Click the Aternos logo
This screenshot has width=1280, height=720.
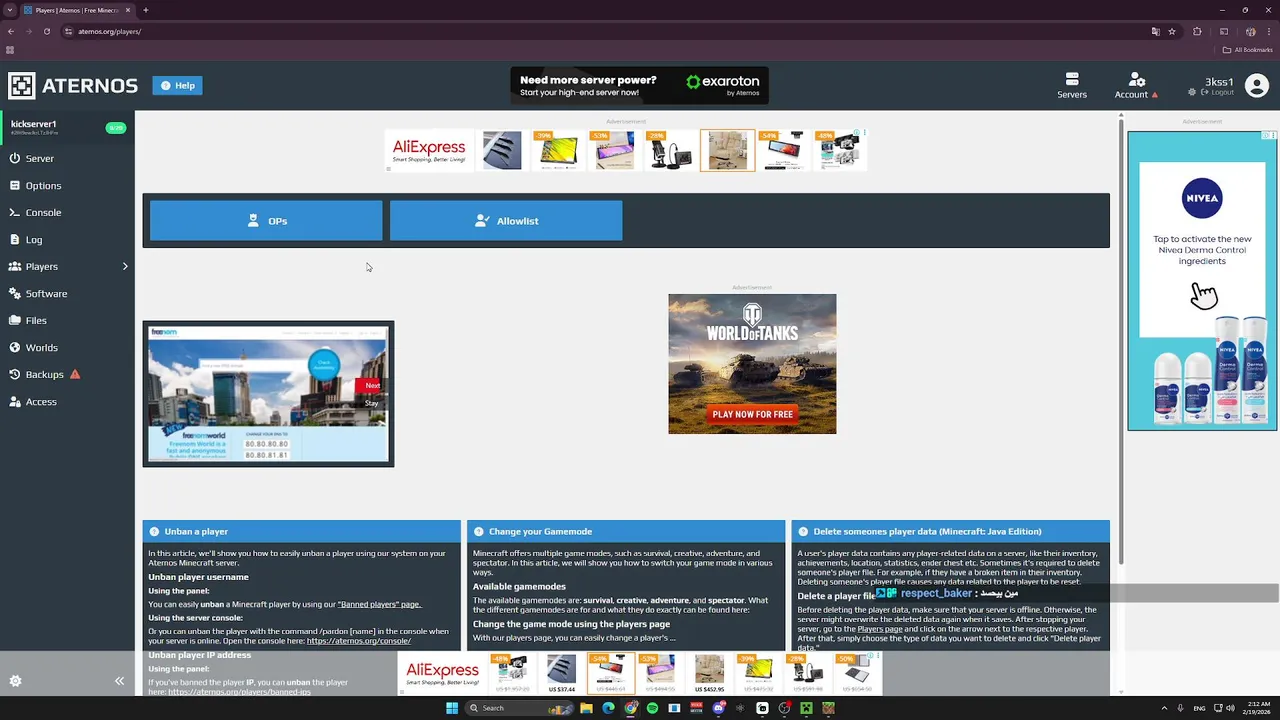(x=73, y=86)
